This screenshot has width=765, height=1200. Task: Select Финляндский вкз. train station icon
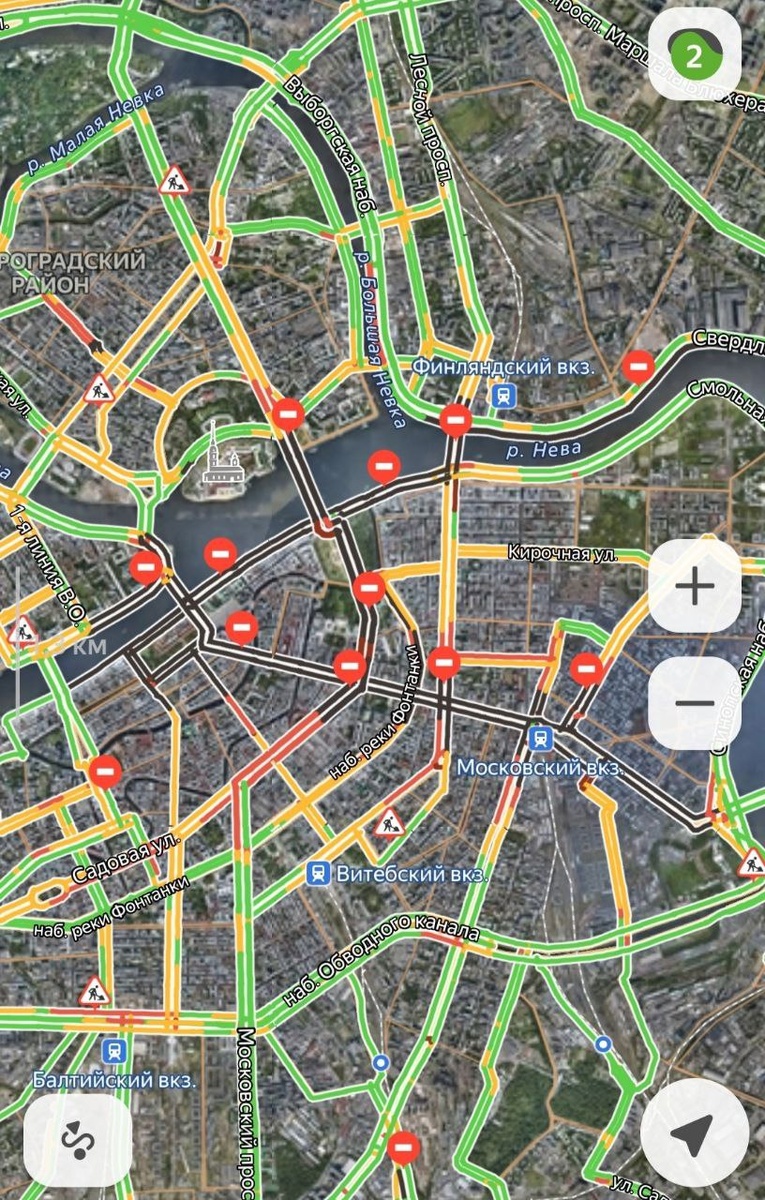(x=502, y=396)
